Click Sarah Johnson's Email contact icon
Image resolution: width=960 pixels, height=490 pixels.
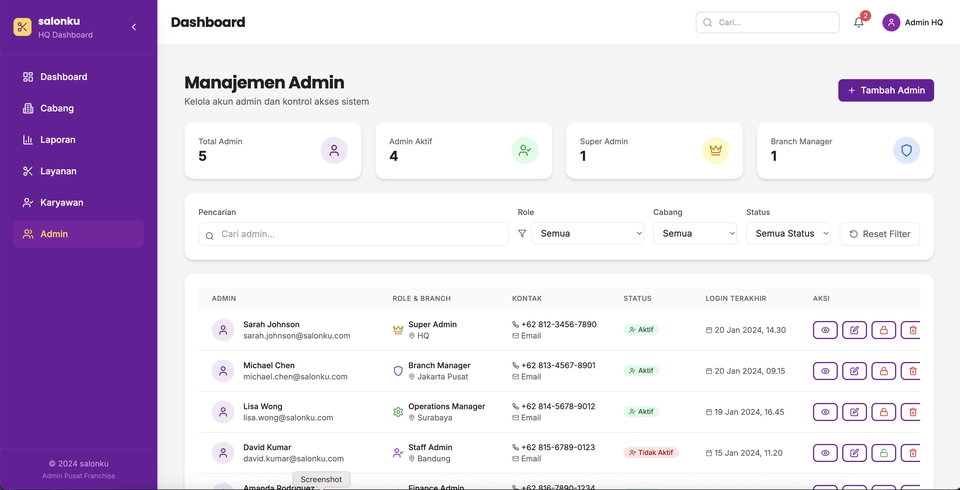516,336
